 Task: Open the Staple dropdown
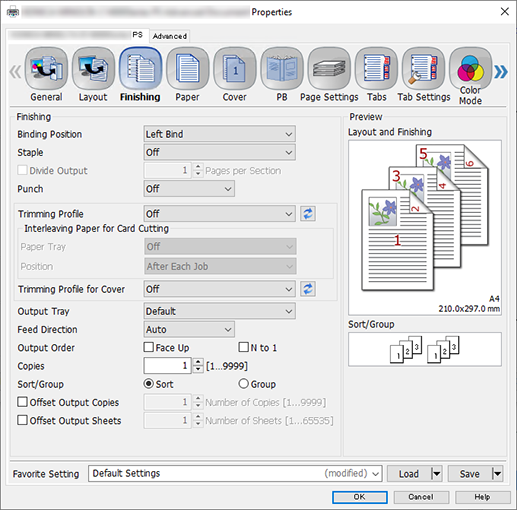click(x=219, y=152)
